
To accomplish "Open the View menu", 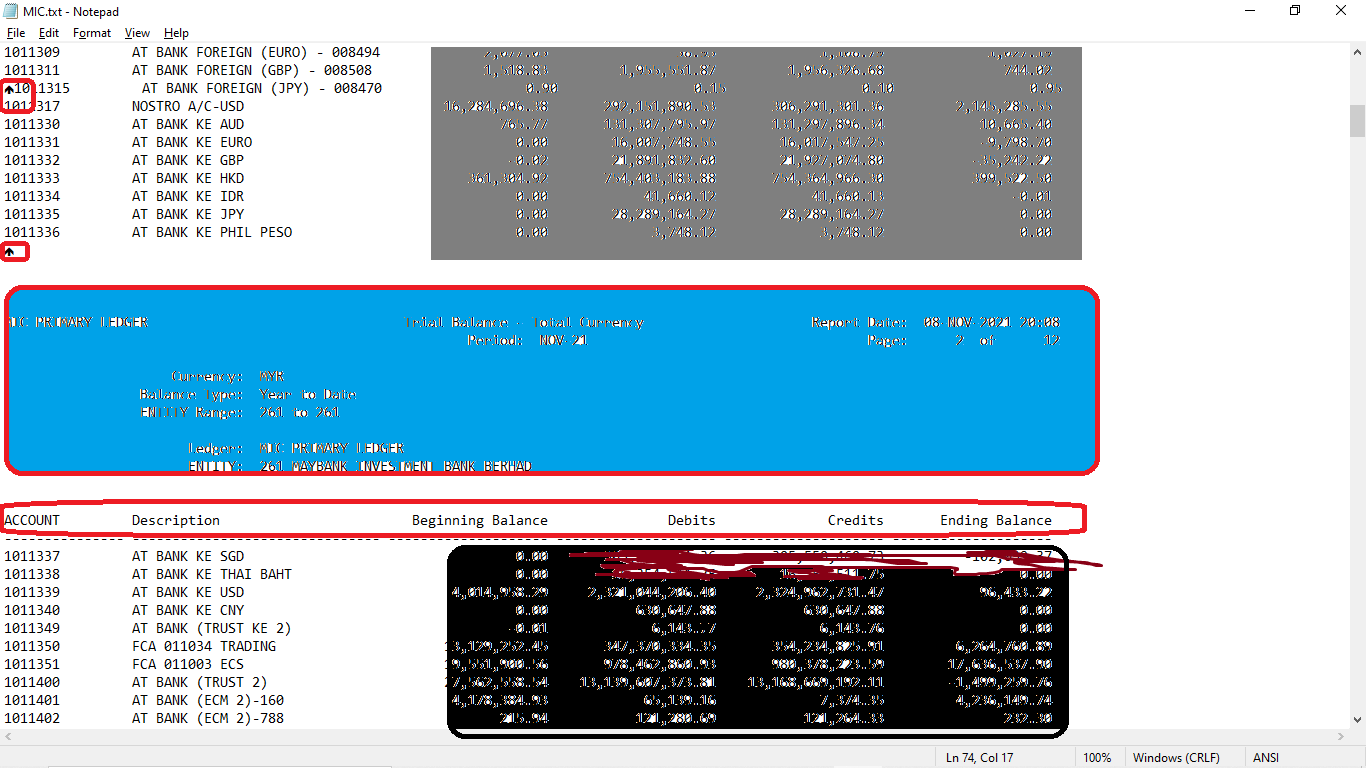I will 137,33.
